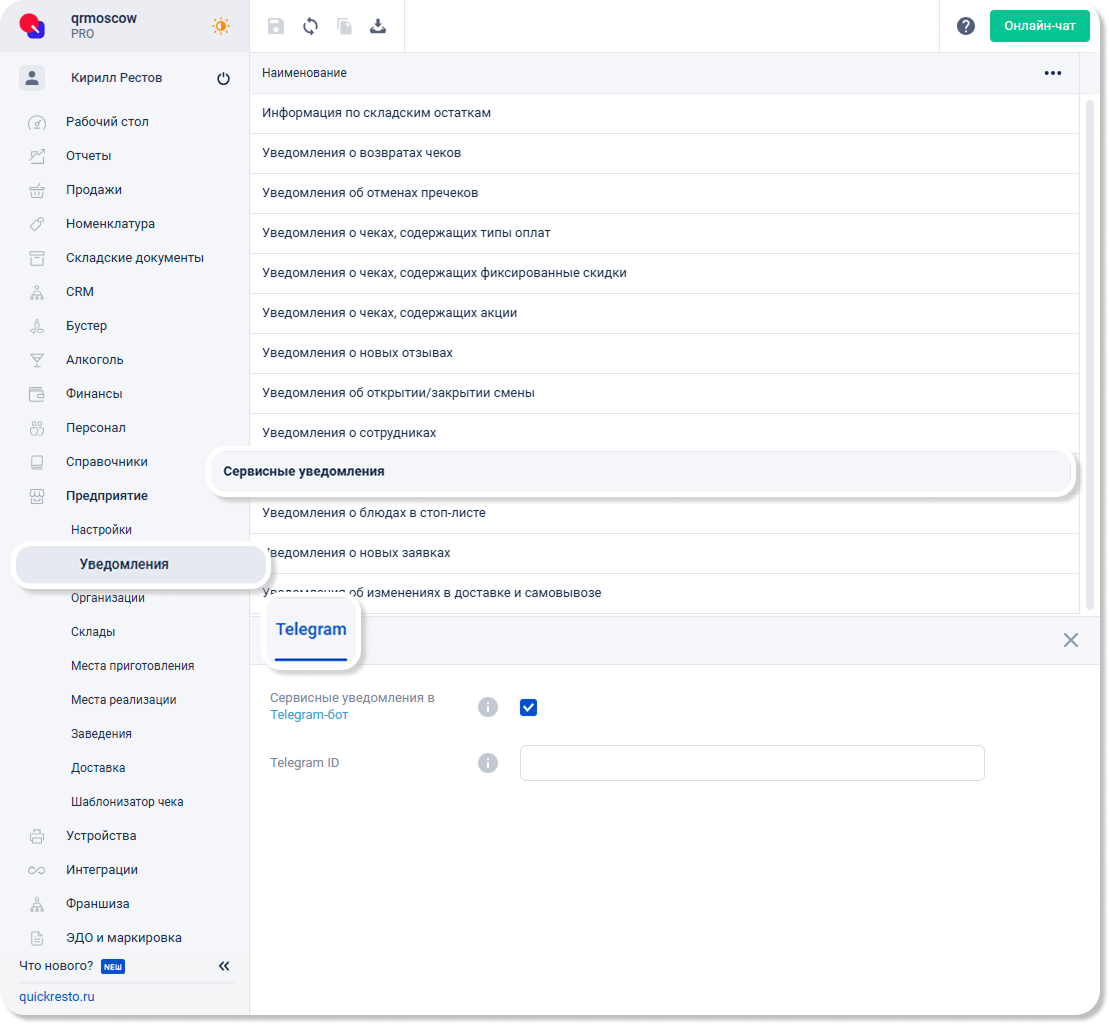Click info icon beside service notifications checkbox
The height and width of the screenshot is (1024, 1109).
[488, 707]
